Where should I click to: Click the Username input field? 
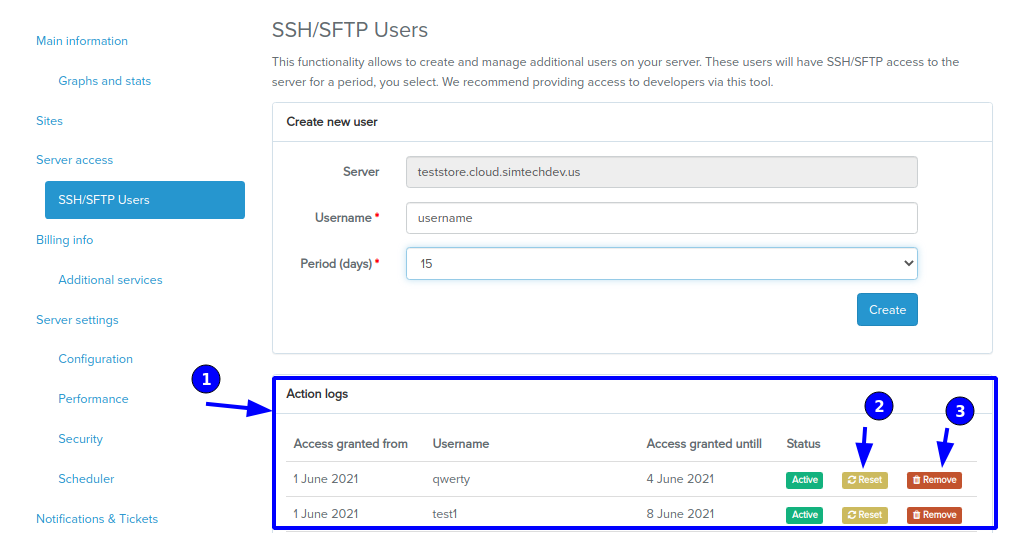tap(662, 218)
